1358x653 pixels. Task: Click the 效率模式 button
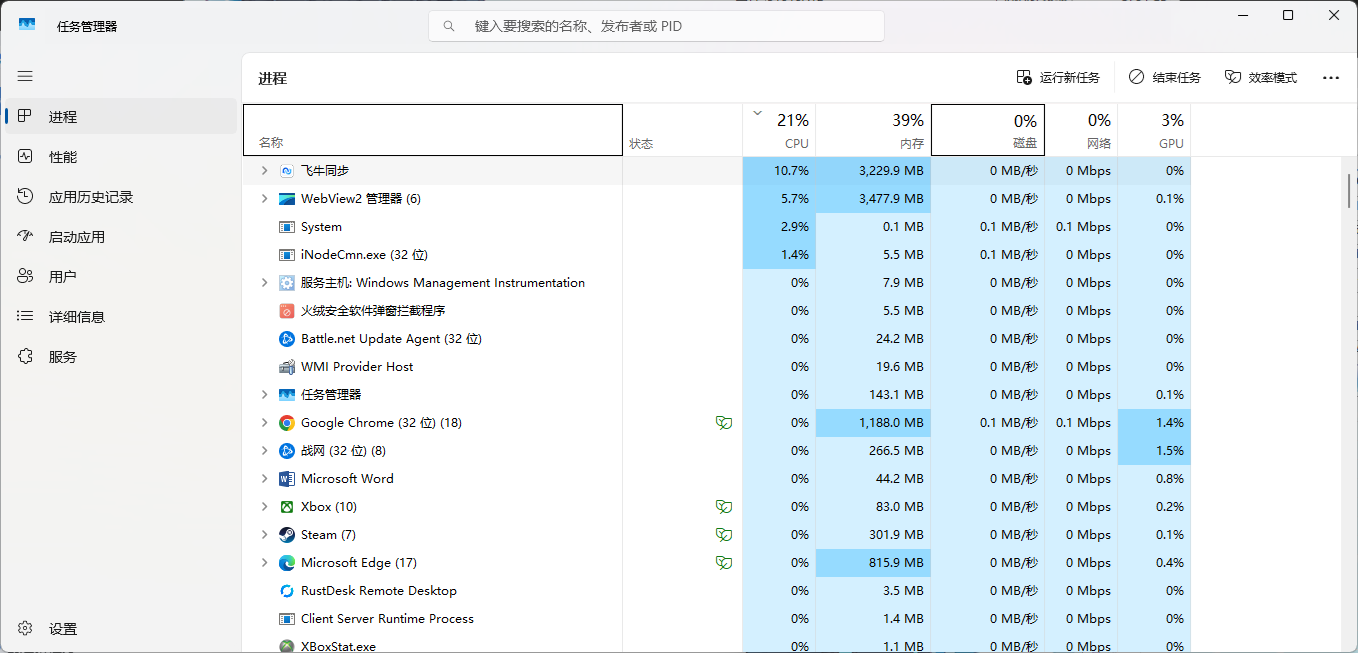click(1261, 77)
